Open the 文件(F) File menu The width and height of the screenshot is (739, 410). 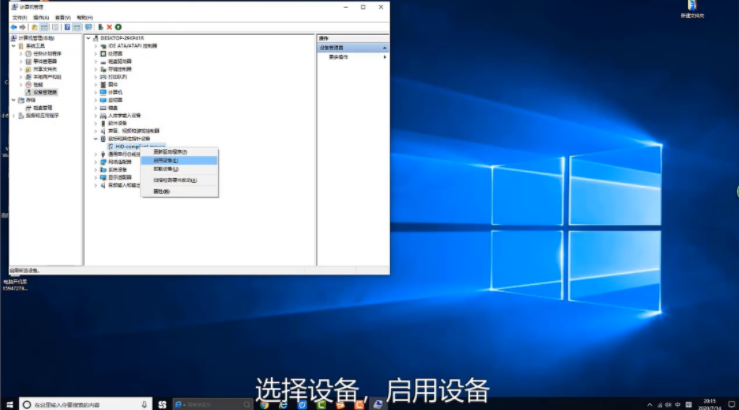(20, 17)
